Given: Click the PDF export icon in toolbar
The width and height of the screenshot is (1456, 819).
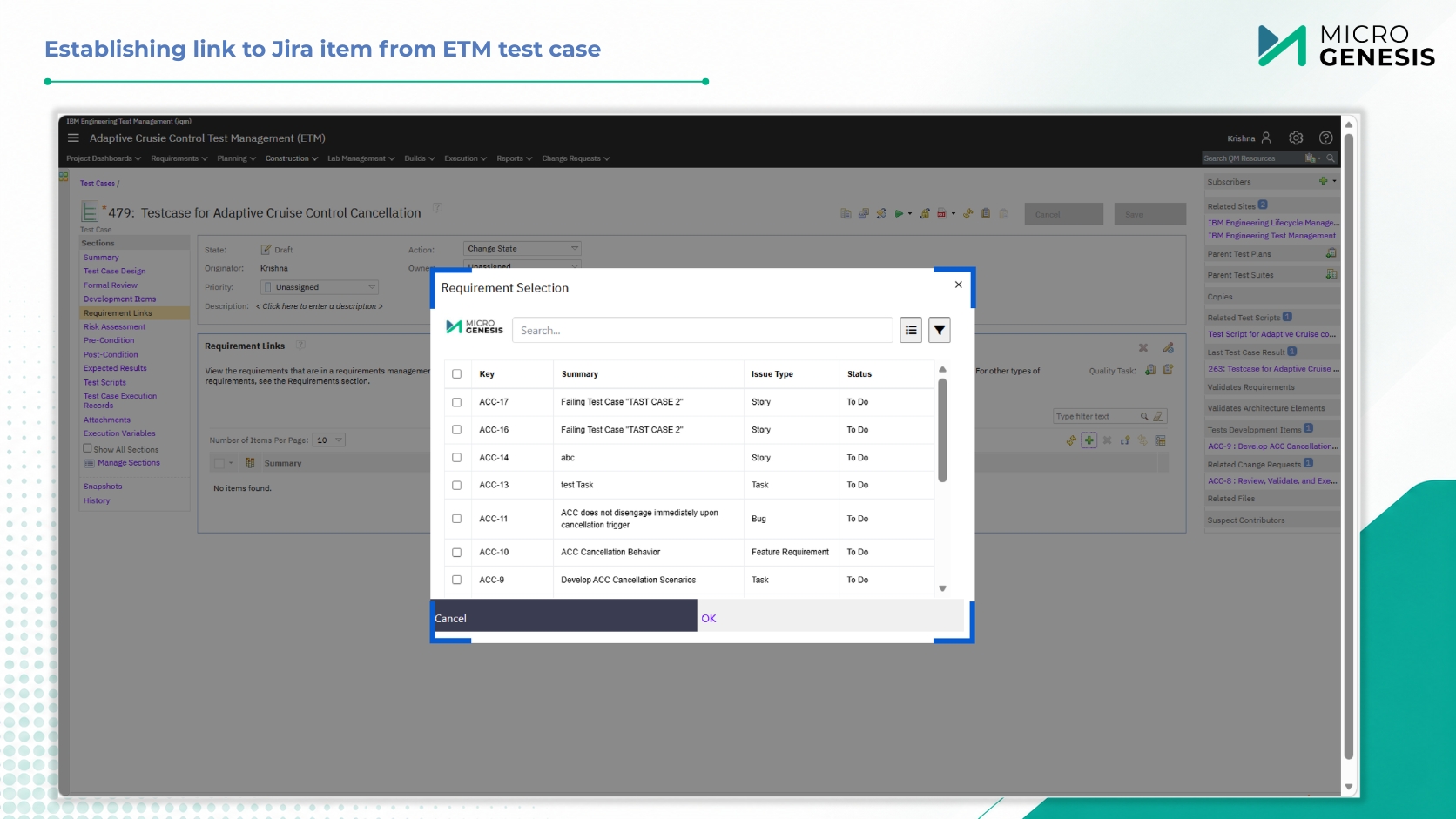Looking at the screenshot, I should (941, 213).
